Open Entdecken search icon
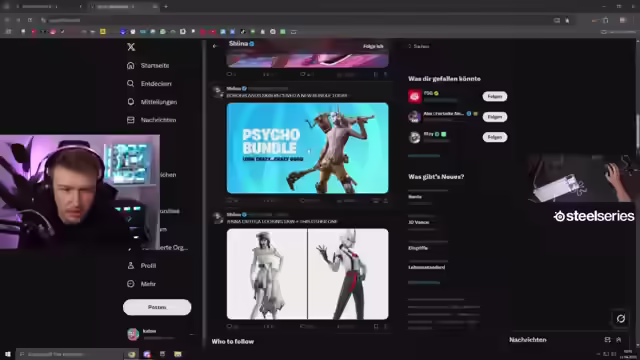Screen dimensions: 640x360 coord(131,83)
